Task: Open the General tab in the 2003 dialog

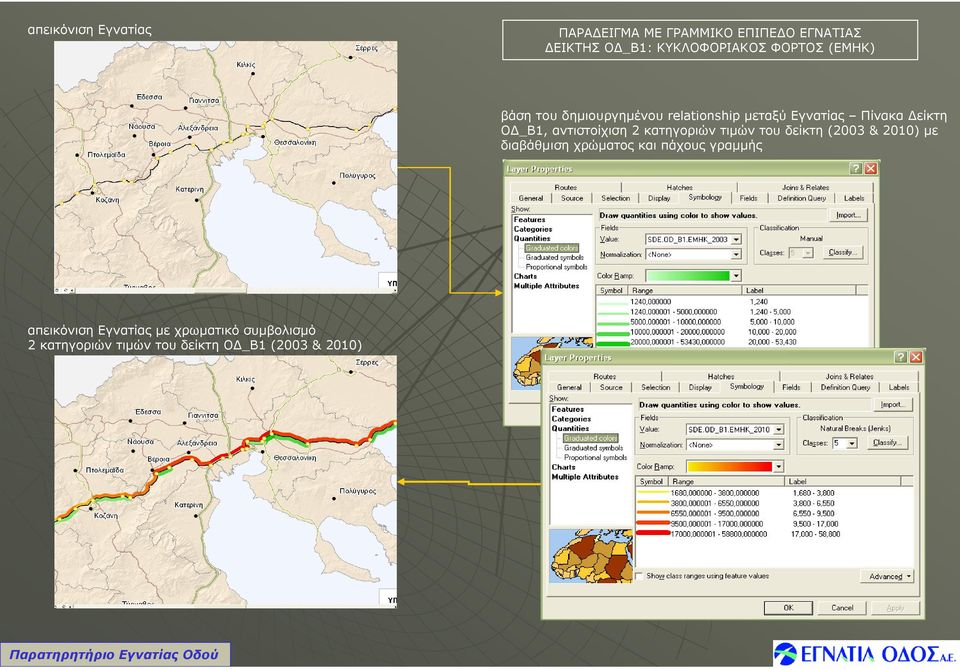Action: 531,198
